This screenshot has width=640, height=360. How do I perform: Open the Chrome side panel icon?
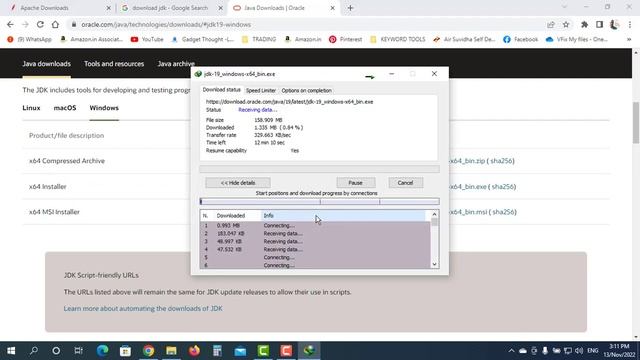[x=599, y=24]
